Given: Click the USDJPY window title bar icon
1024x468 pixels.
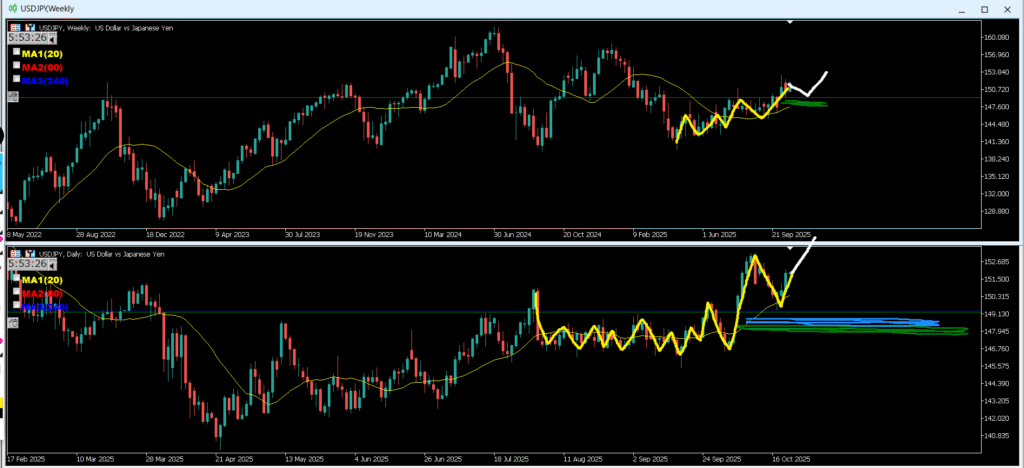Looking at the screenshot, I should click(x=10, y=8).
